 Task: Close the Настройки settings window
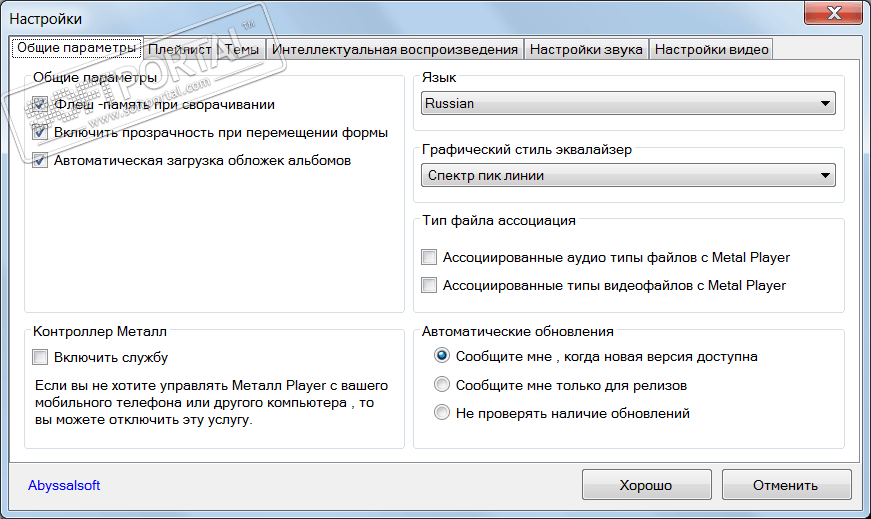click(x=836, y=15)
